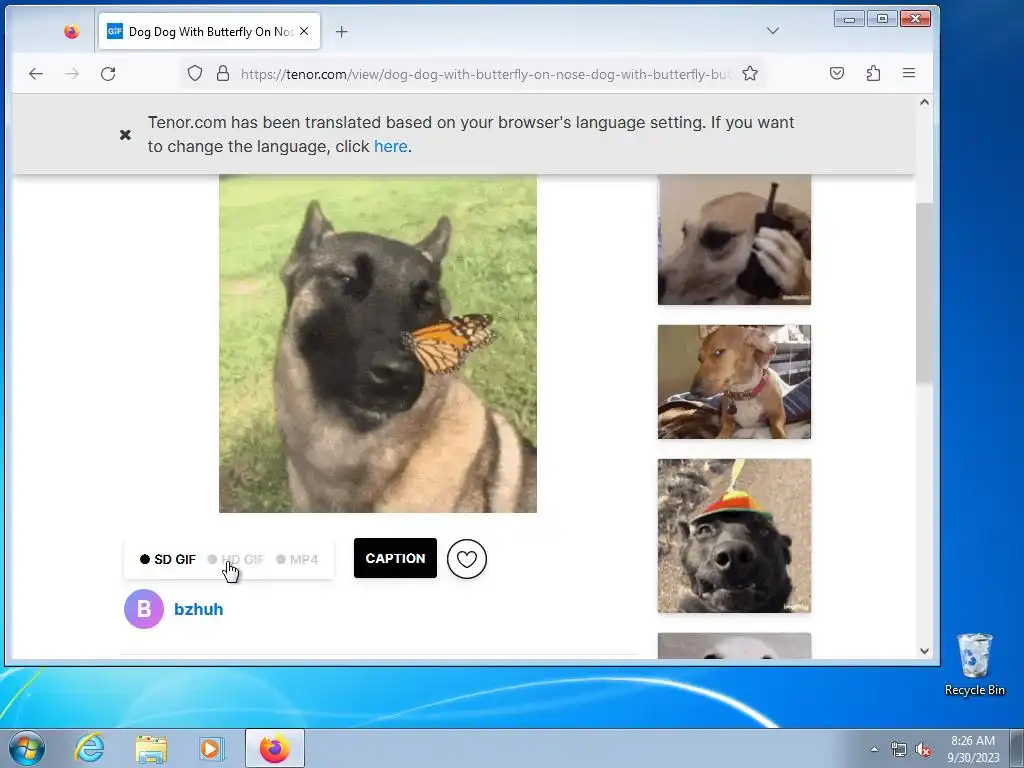Open Windows Media Player from taskbar
1024x768 pixels.
pos(212,748)
